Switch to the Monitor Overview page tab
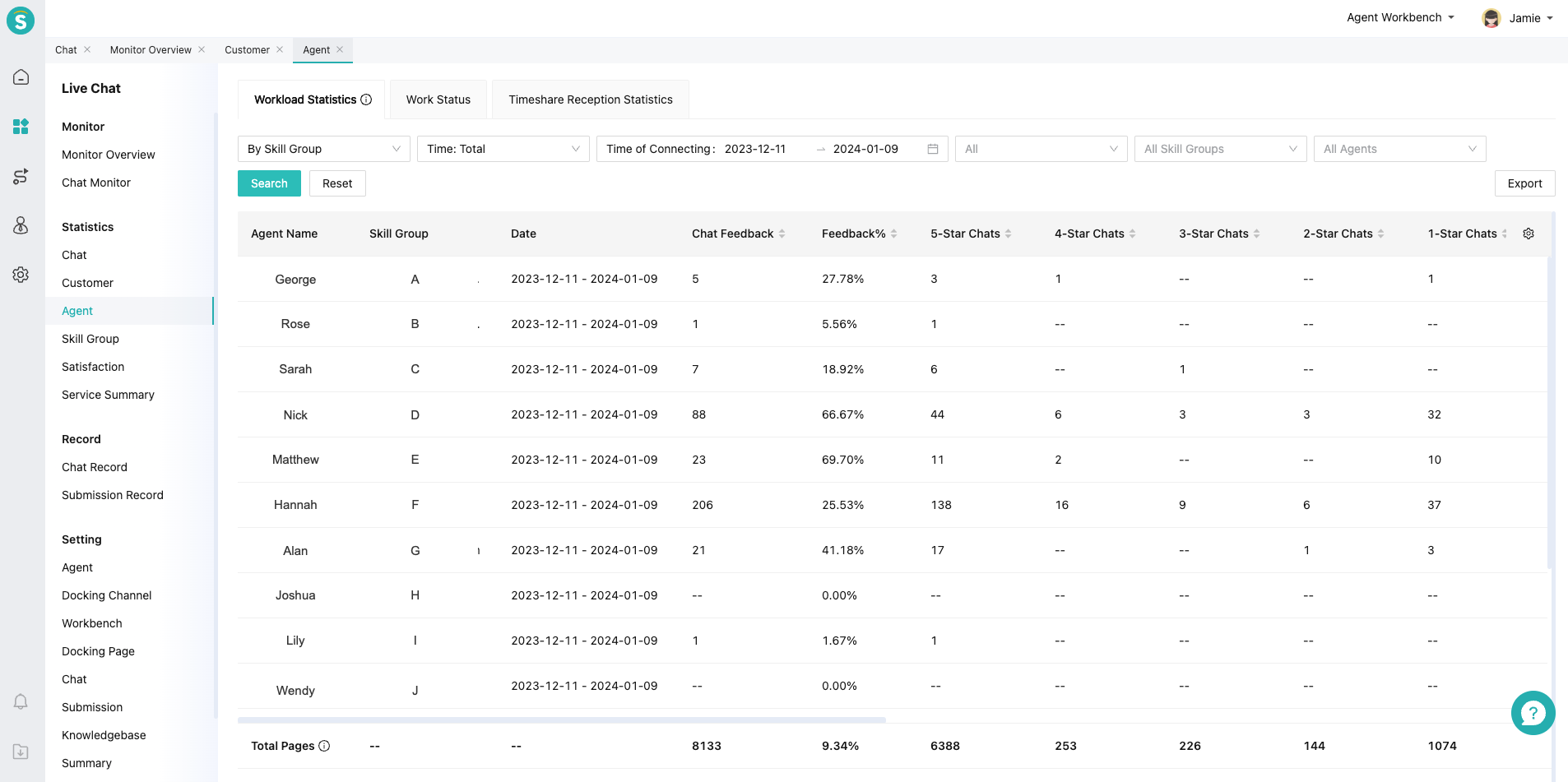1568x782 pixels. [151, 50]
